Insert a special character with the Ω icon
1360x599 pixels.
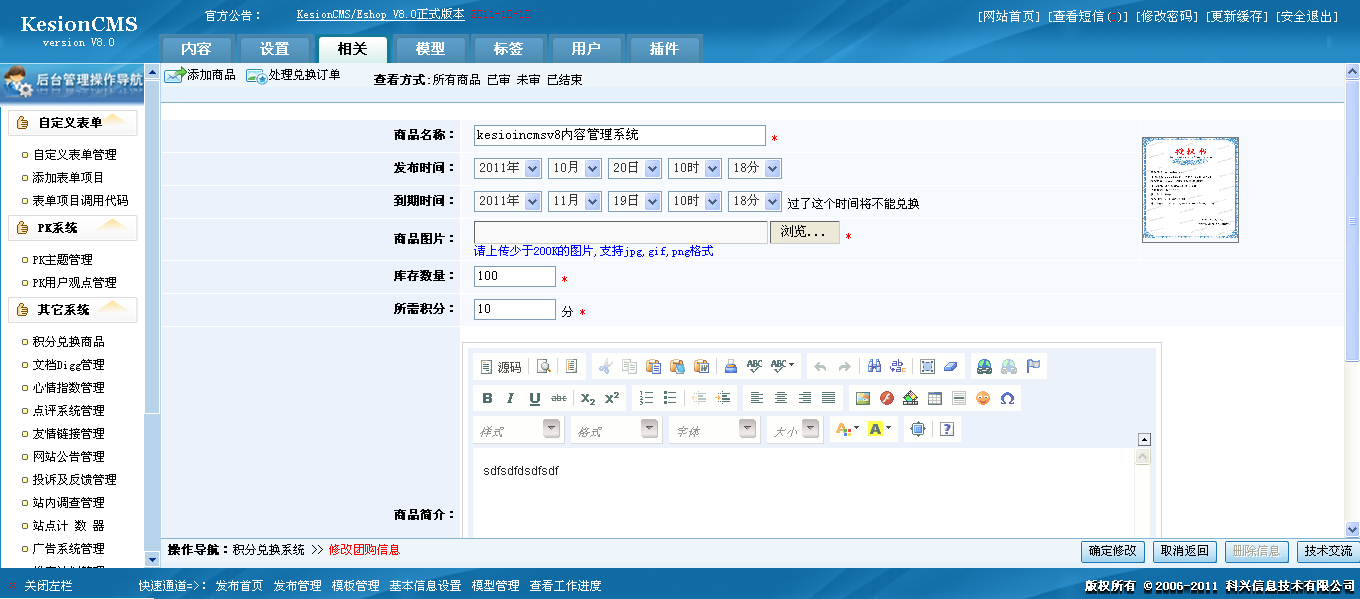(1005, 398)
